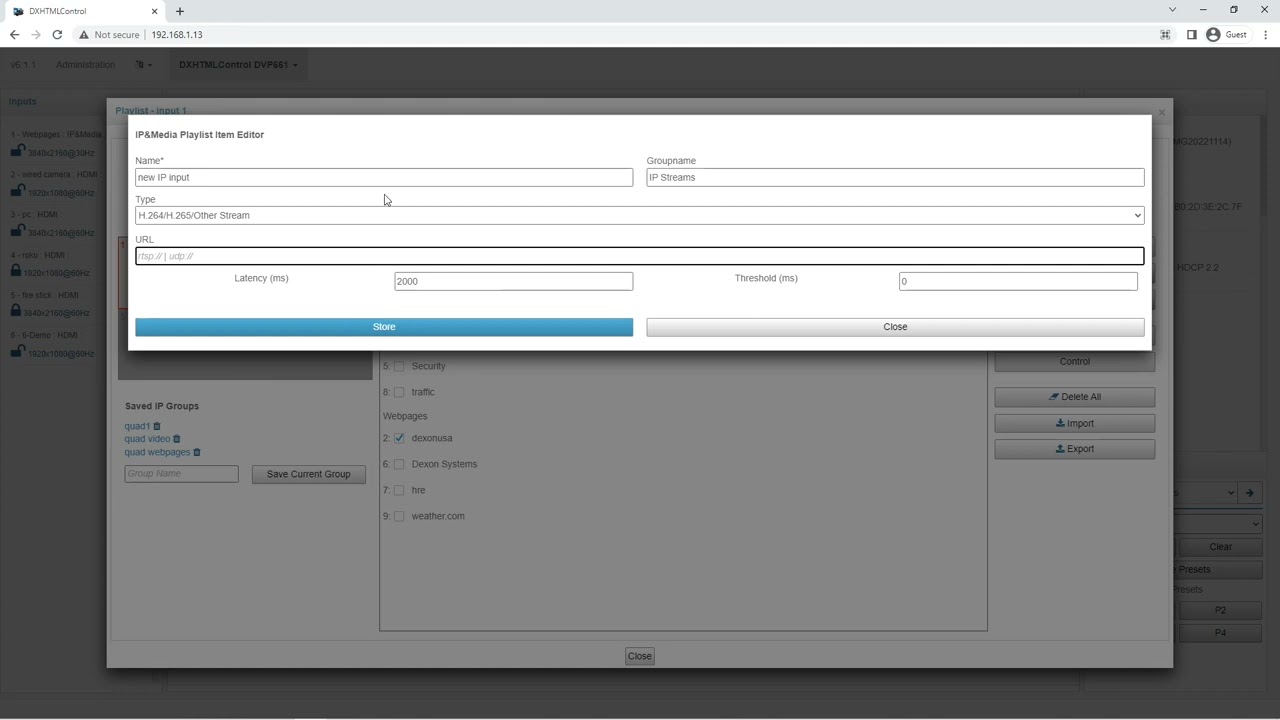This screenshot has height=720, width=1280.
Task: Click the lock icon under wired camera input
Action: pos(17,191)
